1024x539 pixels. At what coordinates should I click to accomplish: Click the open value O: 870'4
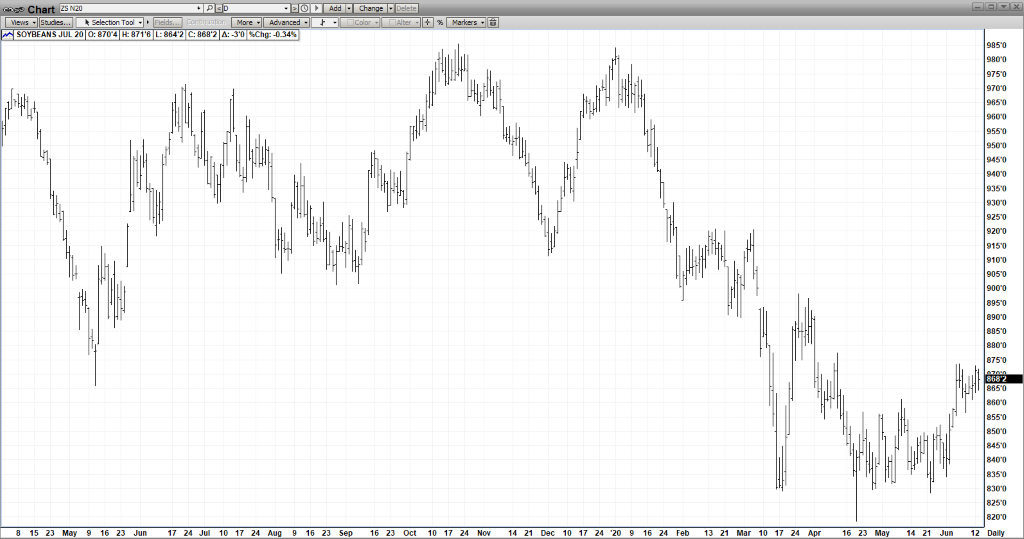(103, 35)
